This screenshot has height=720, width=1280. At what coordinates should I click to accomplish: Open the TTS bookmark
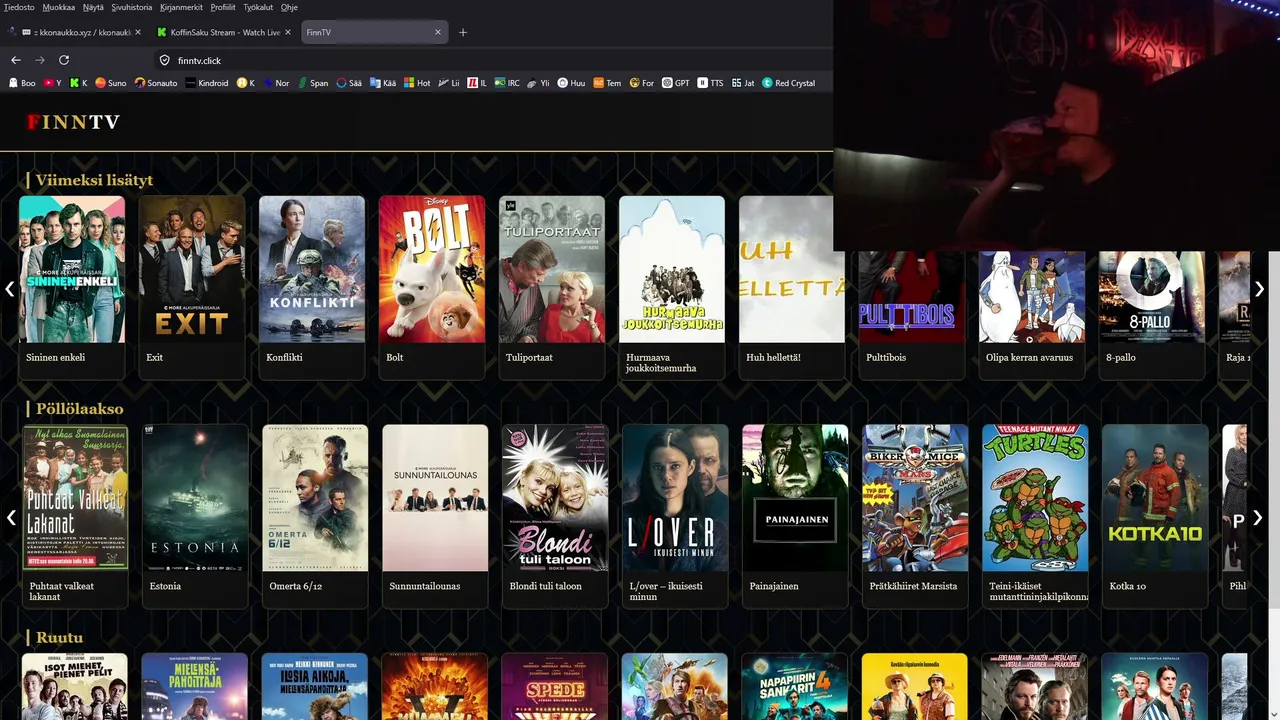(x=710, y=83)
